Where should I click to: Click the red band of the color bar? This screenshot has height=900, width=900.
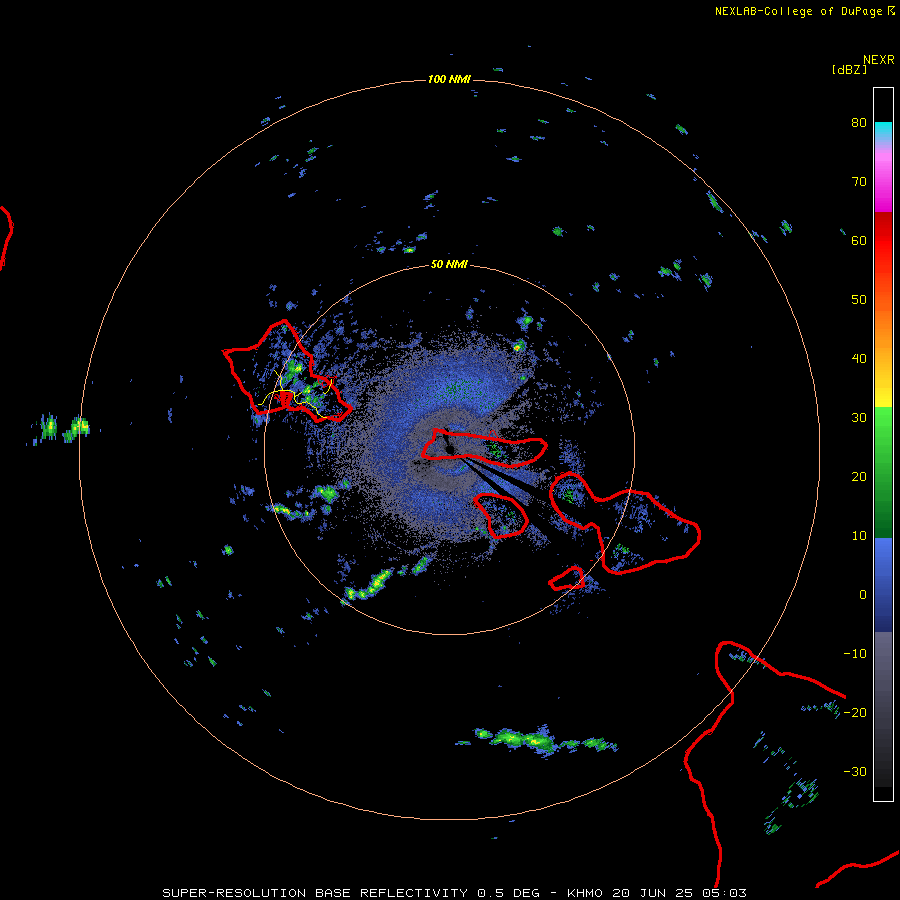pos(883,241)
